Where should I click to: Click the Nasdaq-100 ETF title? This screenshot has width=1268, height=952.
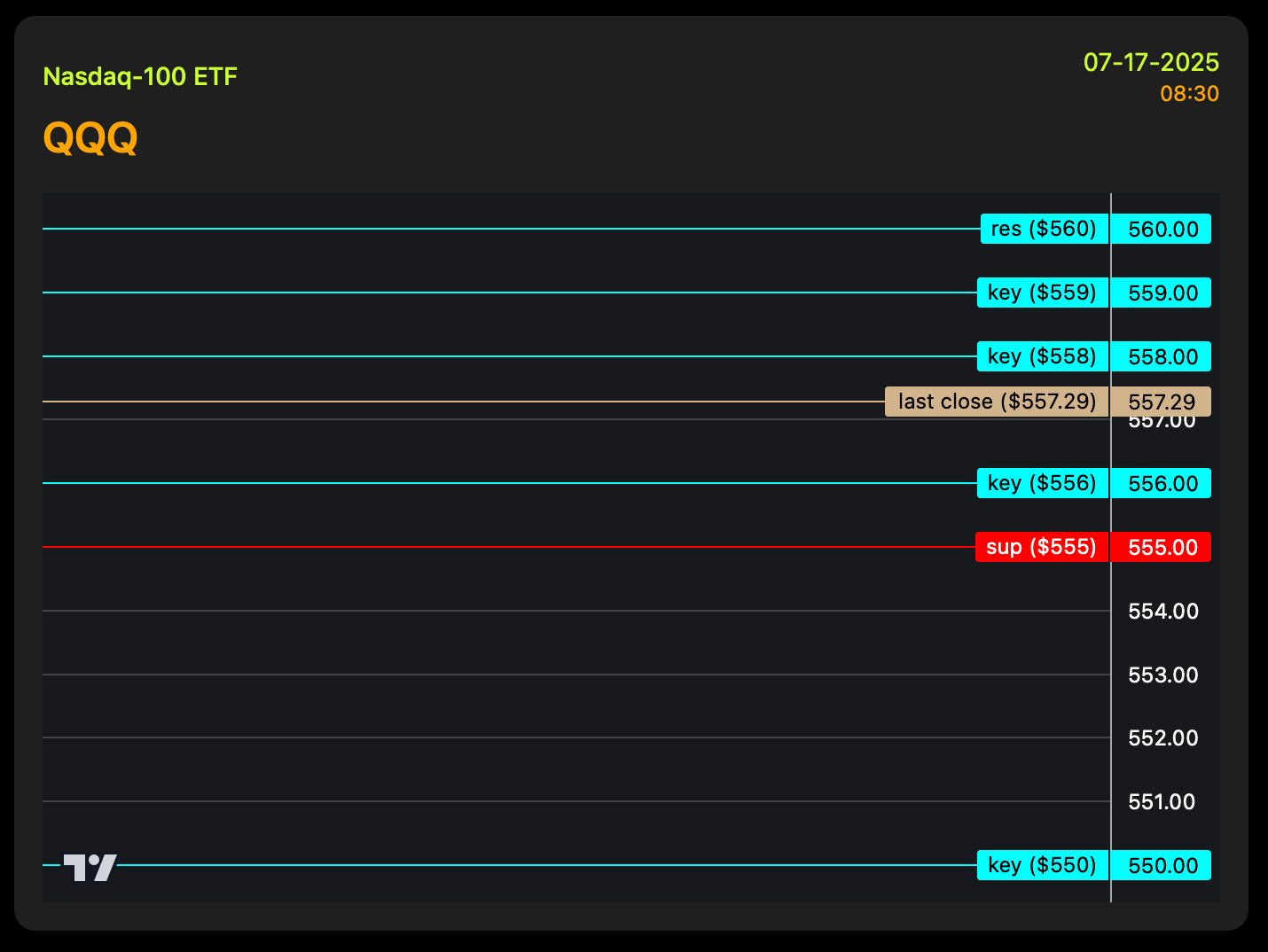click(x=140, y=77)
